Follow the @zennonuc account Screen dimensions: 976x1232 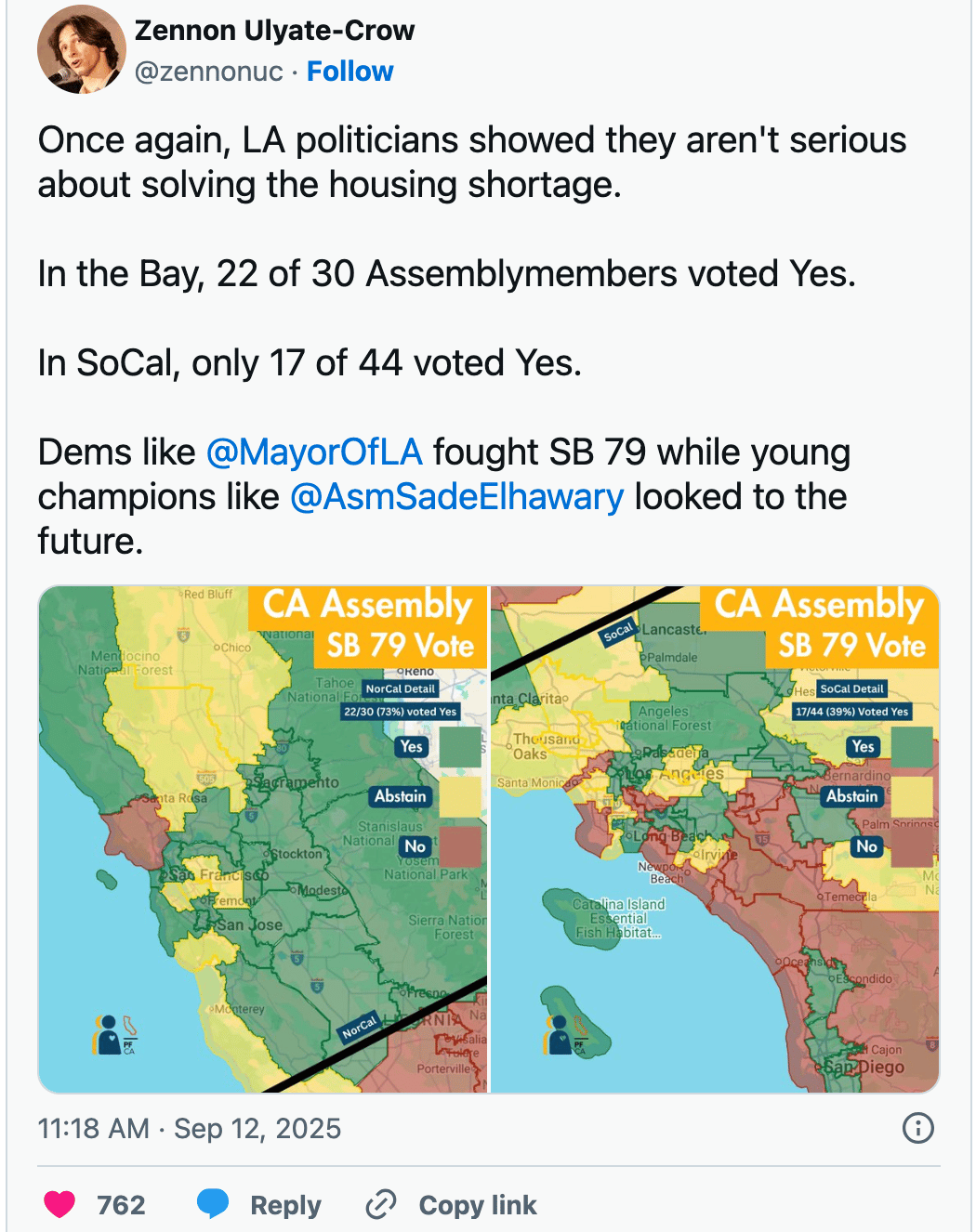coord(350,72)
